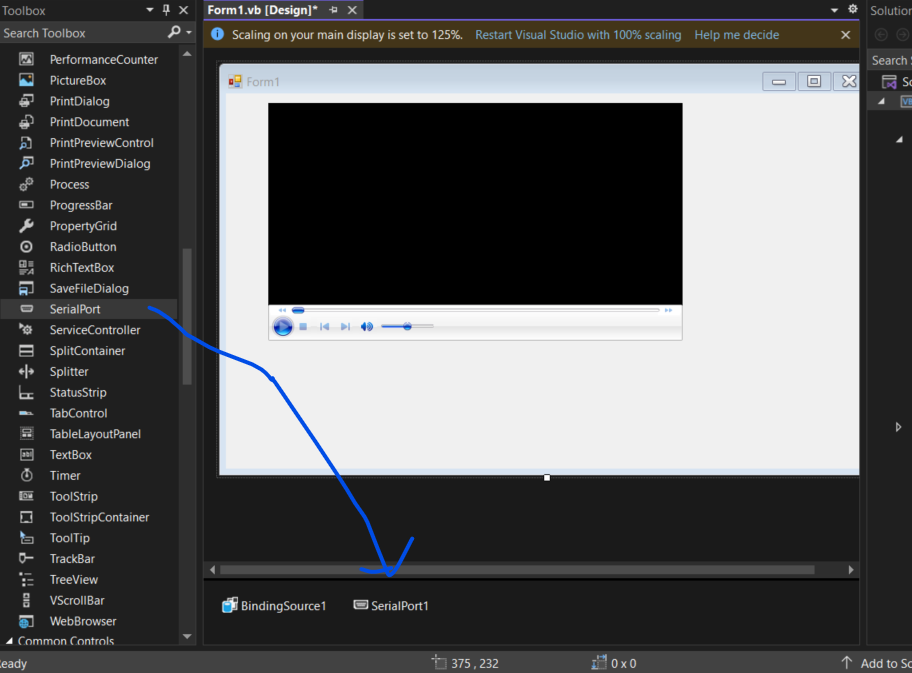Select the SplitContainer icon
Screen dimensions: 912x673
26,350
